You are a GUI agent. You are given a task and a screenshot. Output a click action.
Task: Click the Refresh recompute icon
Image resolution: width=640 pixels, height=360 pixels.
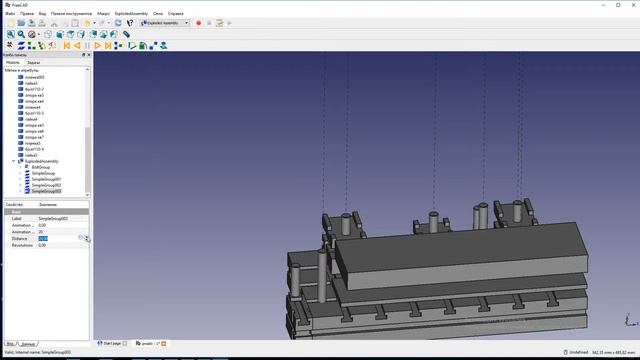(118, 23)
